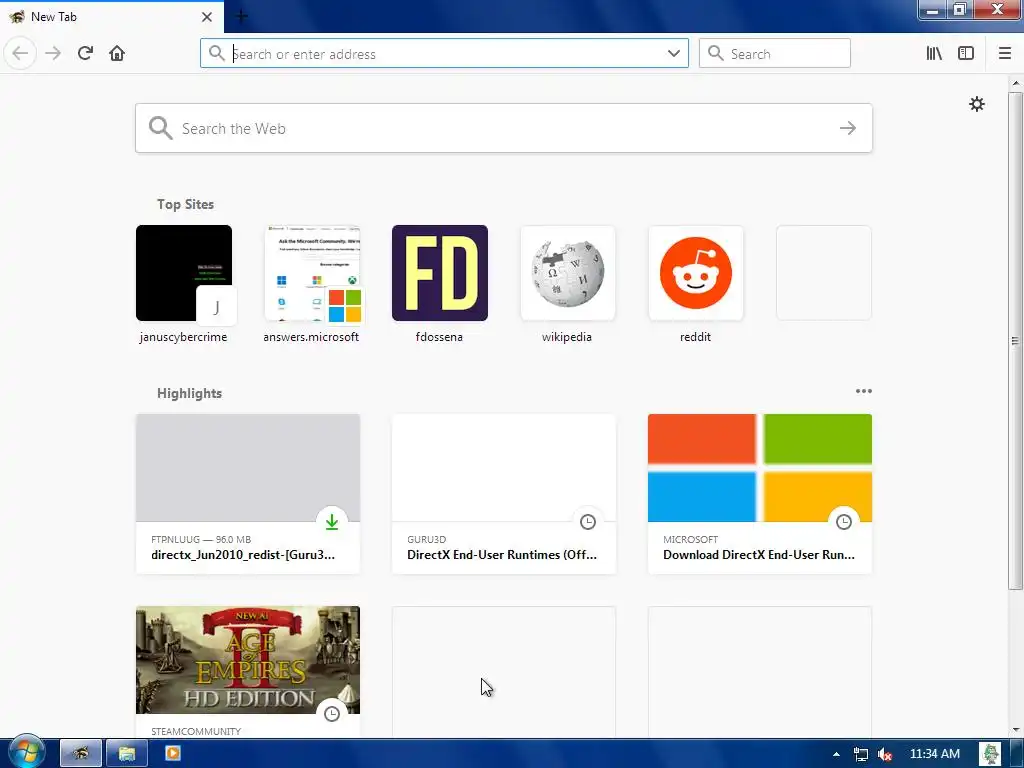
Task: Open the Highlights section options menu
Action: pyautogui.click(x=863, y=391)
